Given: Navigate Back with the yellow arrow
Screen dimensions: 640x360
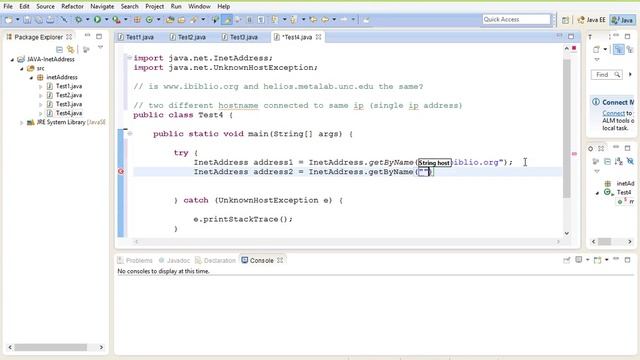Looking at the screenshot, I should click(325, 20).
